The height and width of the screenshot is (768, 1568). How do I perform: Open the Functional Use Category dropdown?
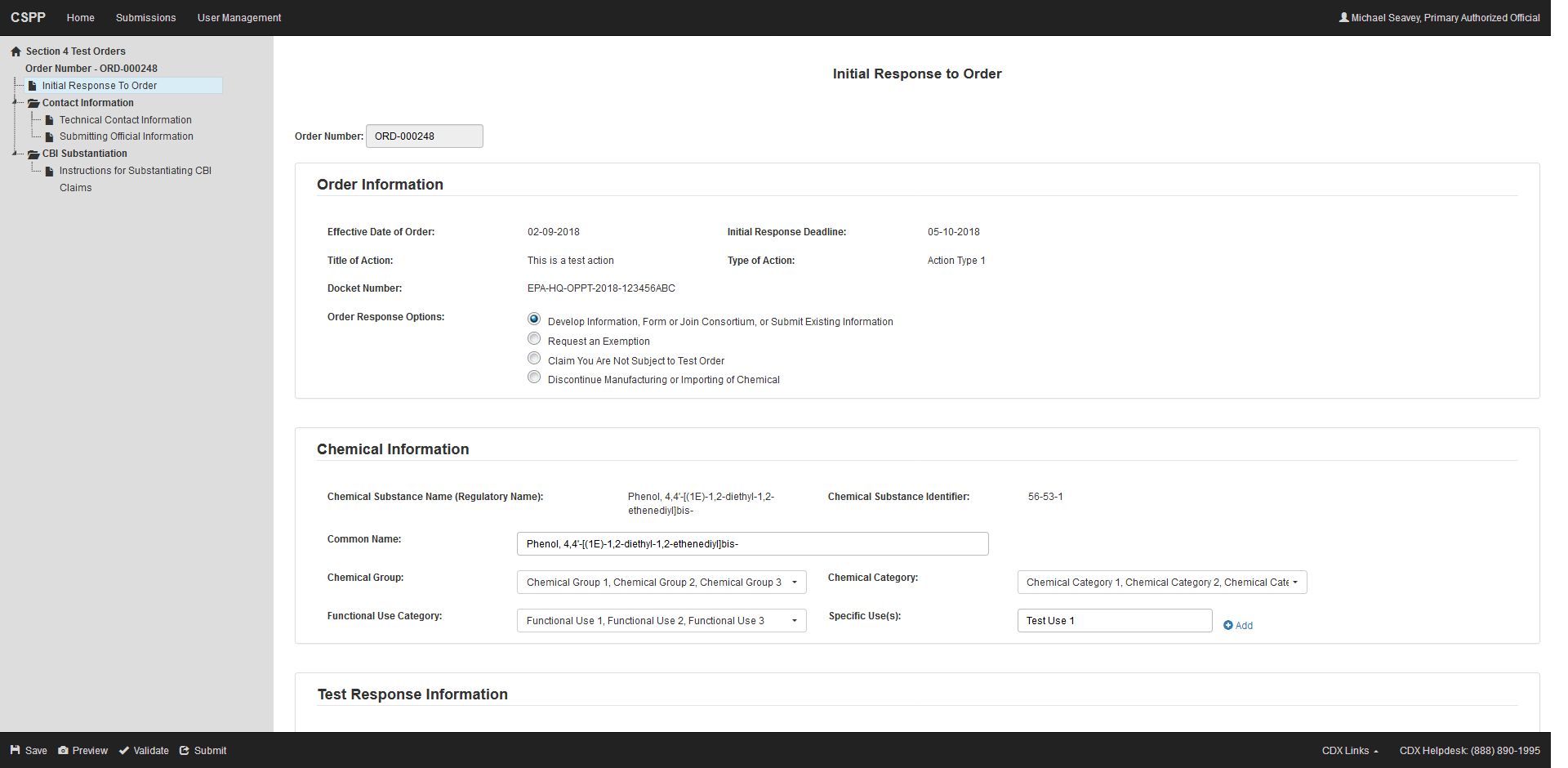(661, 621)
